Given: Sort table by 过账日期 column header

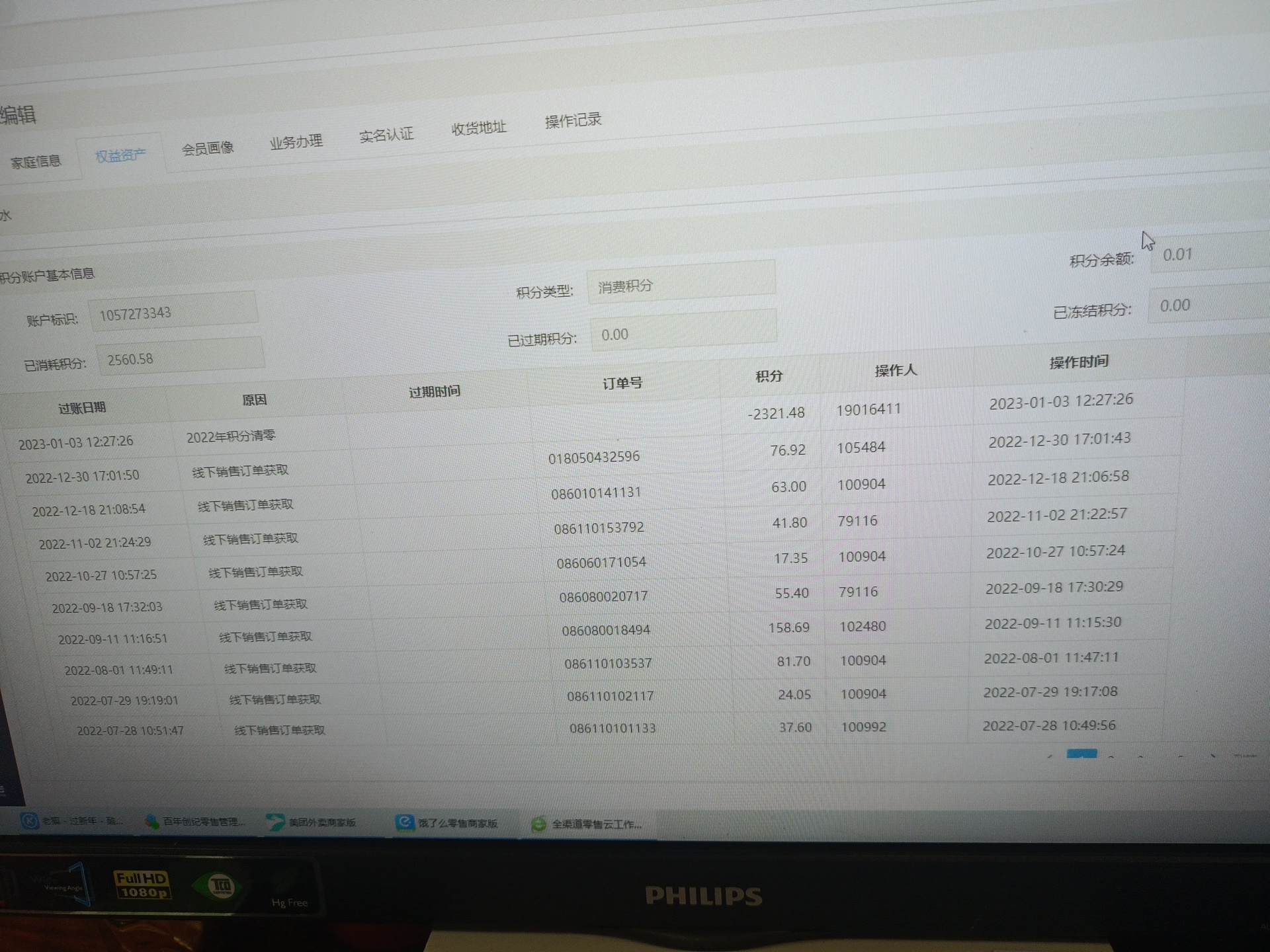Looking at the screenshot, I should [82, 408].
